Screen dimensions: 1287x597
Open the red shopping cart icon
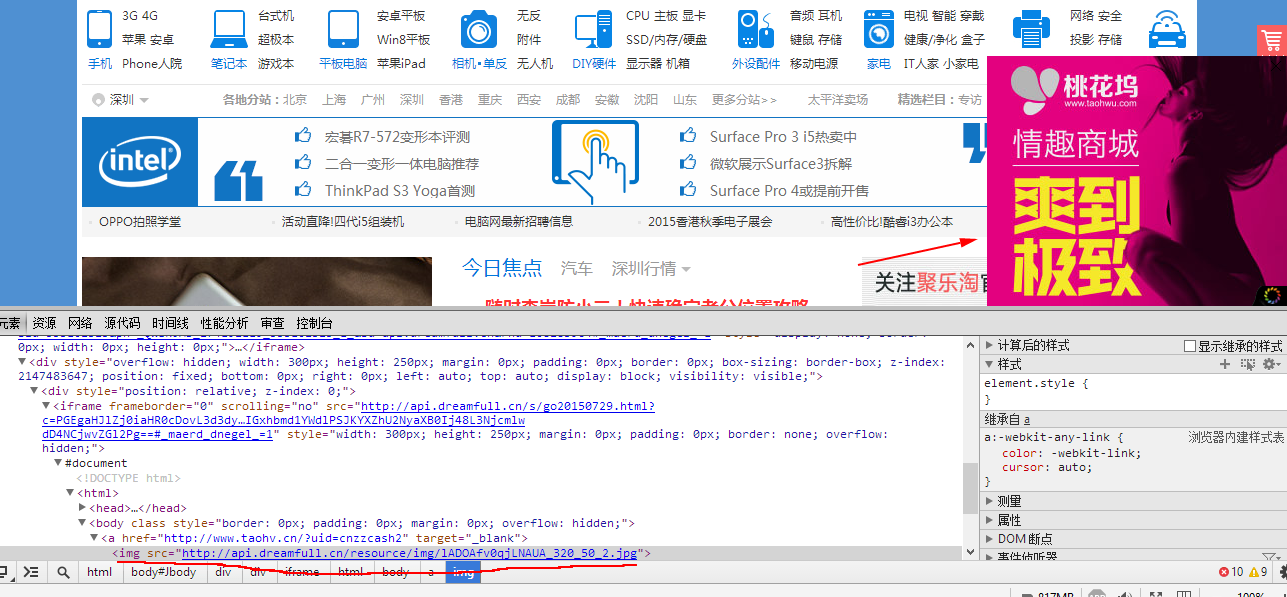[x=1271, y=42]
